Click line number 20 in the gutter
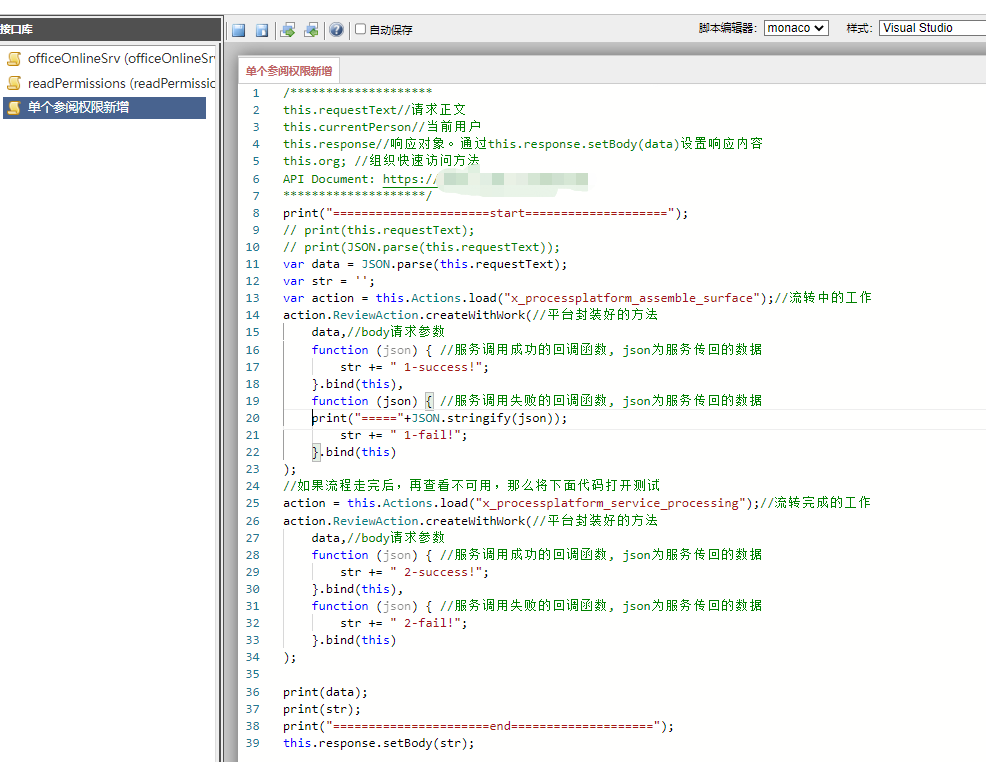Screen dimensions: 986x762 tap(253, 418)
